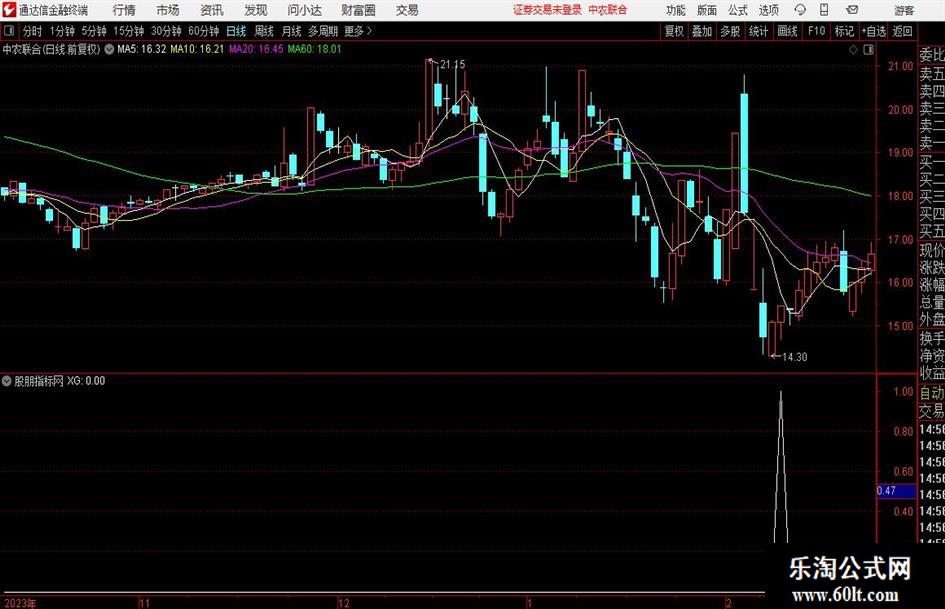Open the 版面 menu

coord(707,10)
